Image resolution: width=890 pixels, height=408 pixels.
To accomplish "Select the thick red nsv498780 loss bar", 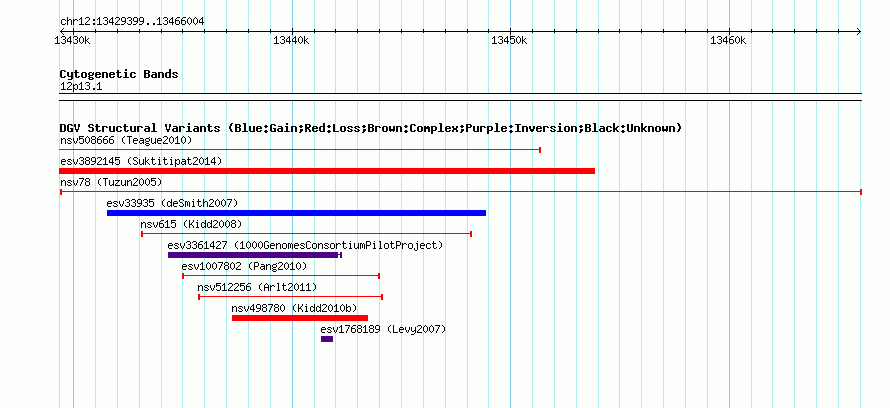I will point(300,318).
